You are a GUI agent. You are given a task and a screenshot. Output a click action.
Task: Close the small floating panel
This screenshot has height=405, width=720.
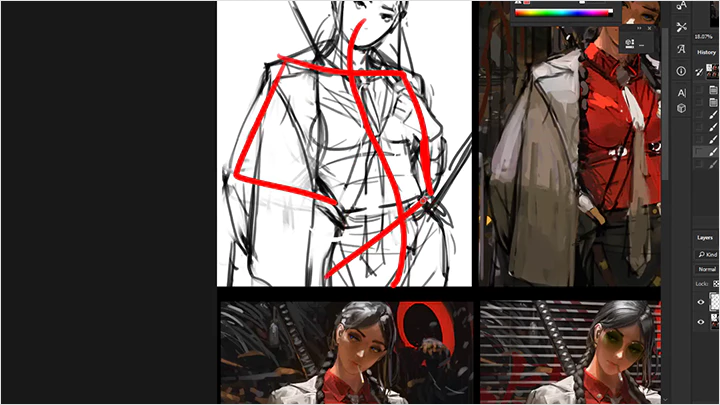tap(649, 28)
